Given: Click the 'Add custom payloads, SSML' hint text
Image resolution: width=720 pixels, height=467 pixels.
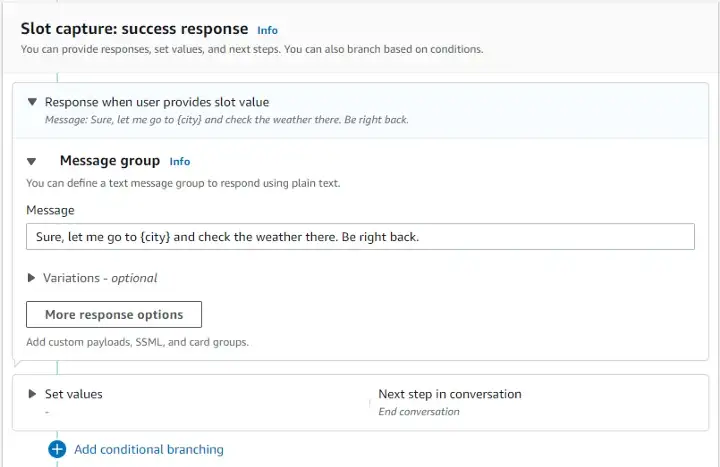Looking at the screenshot, I should click(137, 342).
